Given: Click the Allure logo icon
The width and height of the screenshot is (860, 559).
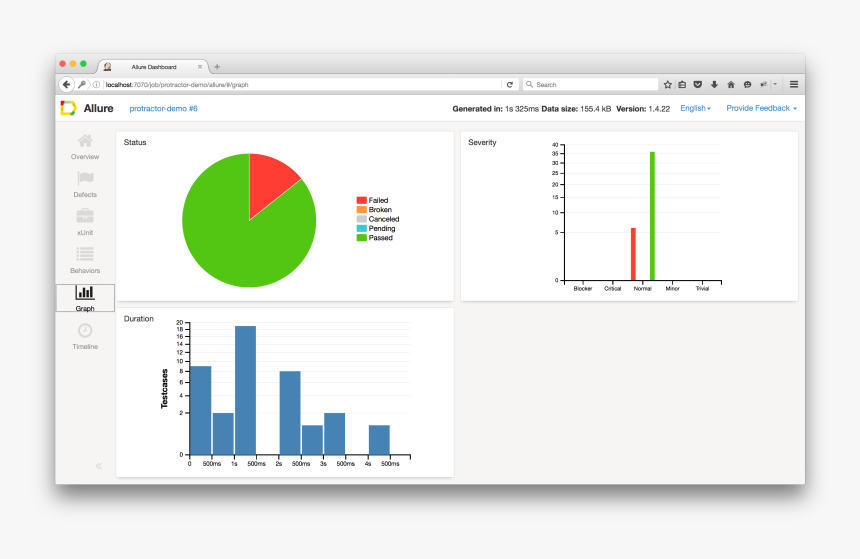Looking at the screenshot, I should 68,108.
